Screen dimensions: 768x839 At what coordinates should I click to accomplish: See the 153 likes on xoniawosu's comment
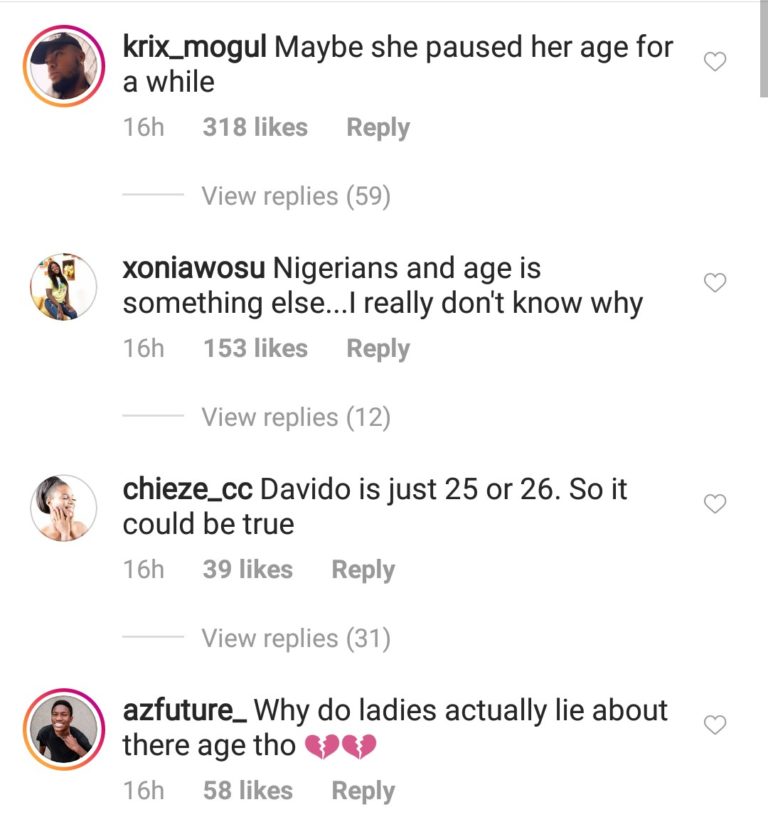pos(255,349)
